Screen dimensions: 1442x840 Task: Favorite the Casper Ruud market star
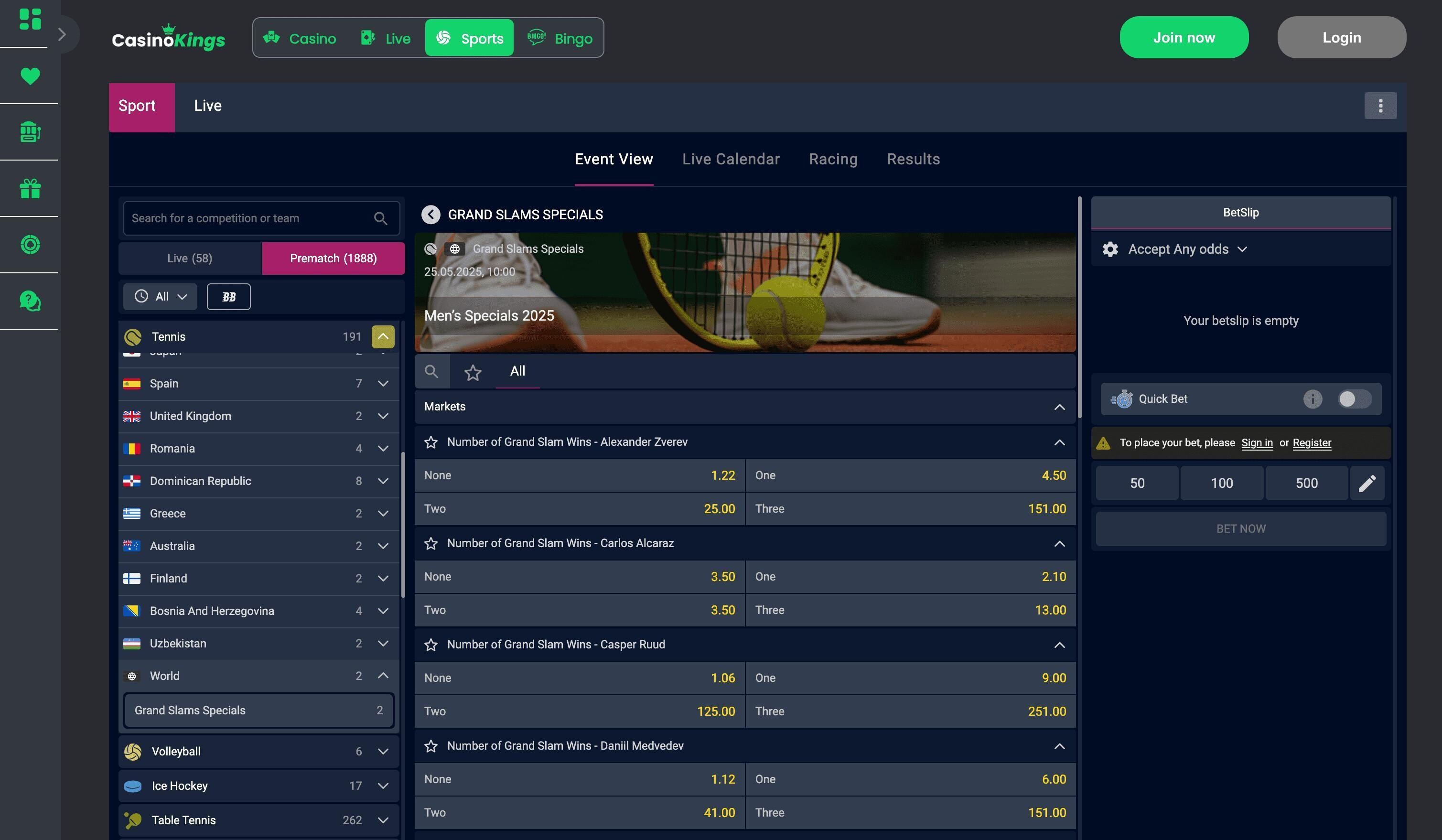(431, 645)
